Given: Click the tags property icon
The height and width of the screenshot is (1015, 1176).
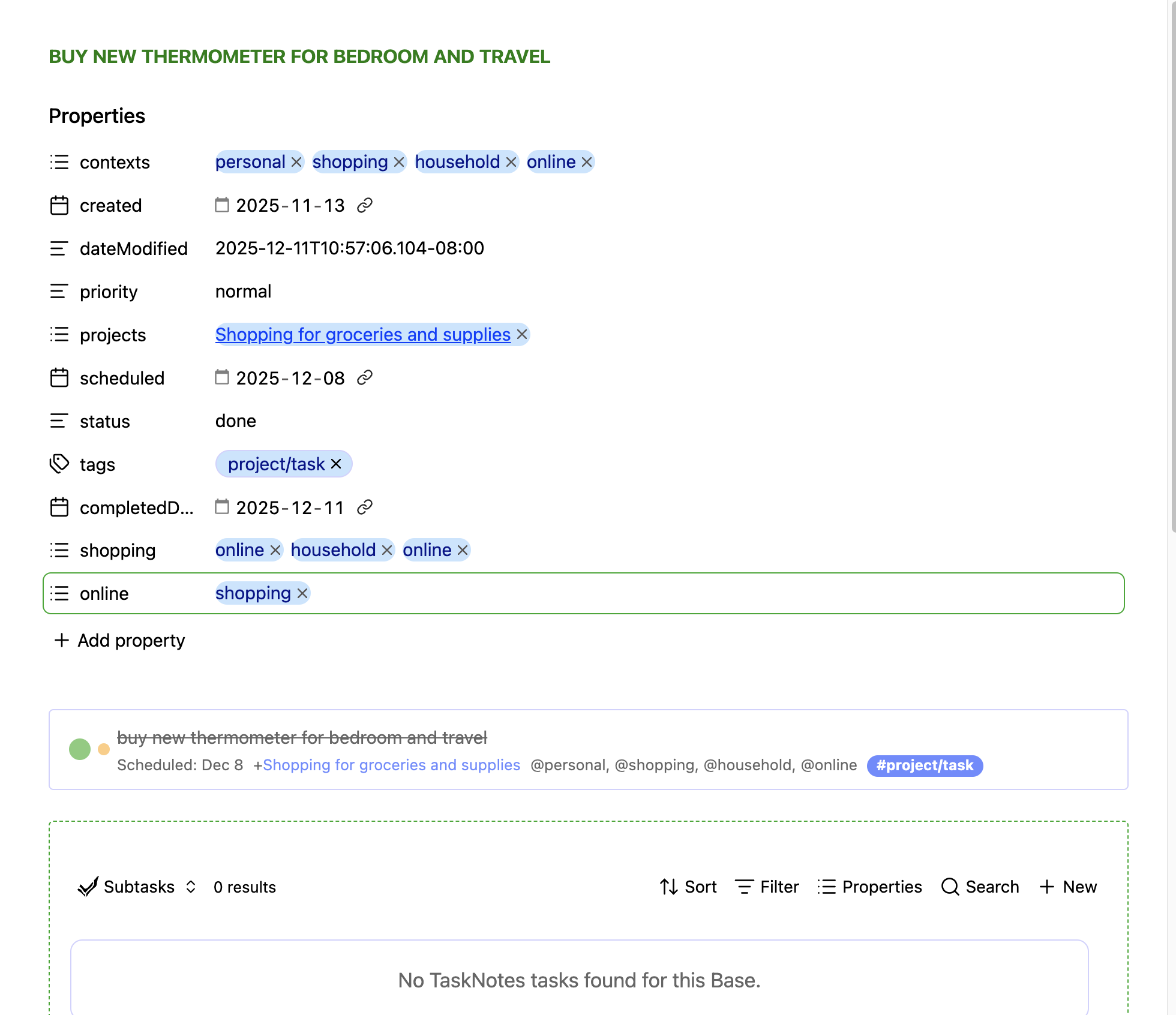Looking at the screenshot, I should pyautogui.click(x=59, y=464).
